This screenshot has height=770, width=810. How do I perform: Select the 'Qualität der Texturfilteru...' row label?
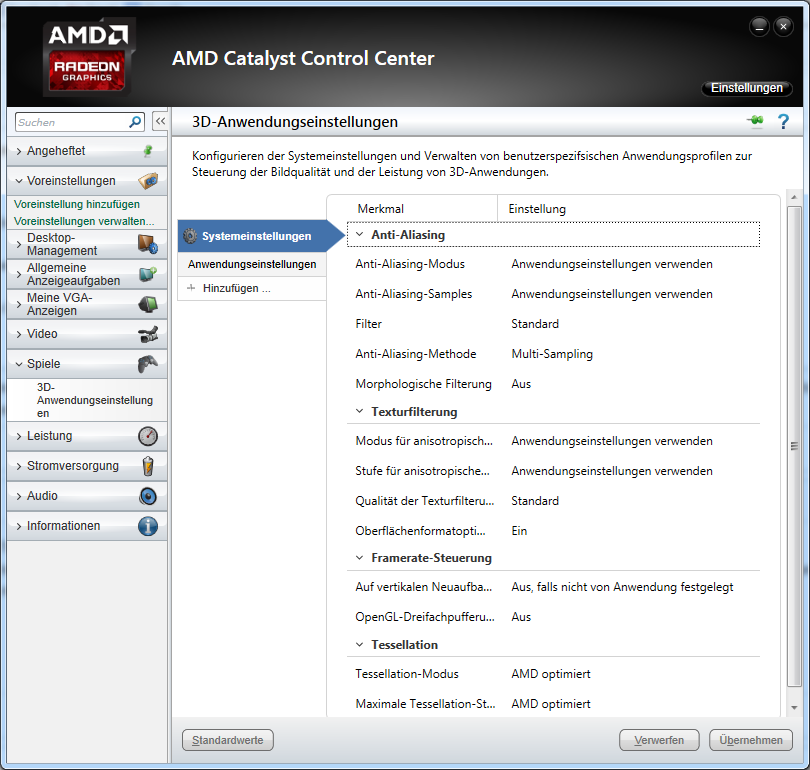(425, 501)
